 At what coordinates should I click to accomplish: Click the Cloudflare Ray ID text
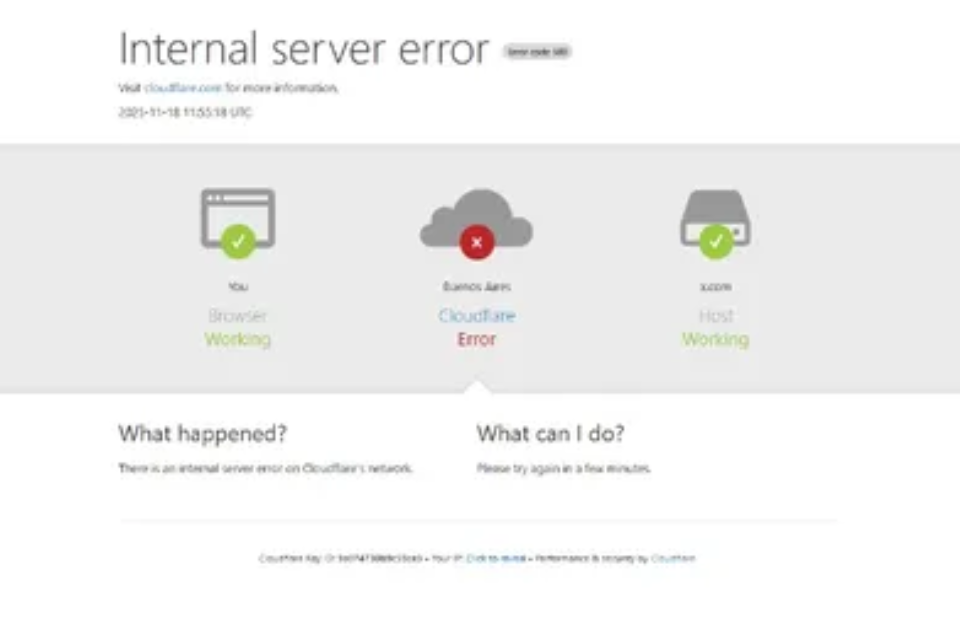(340, 558)
